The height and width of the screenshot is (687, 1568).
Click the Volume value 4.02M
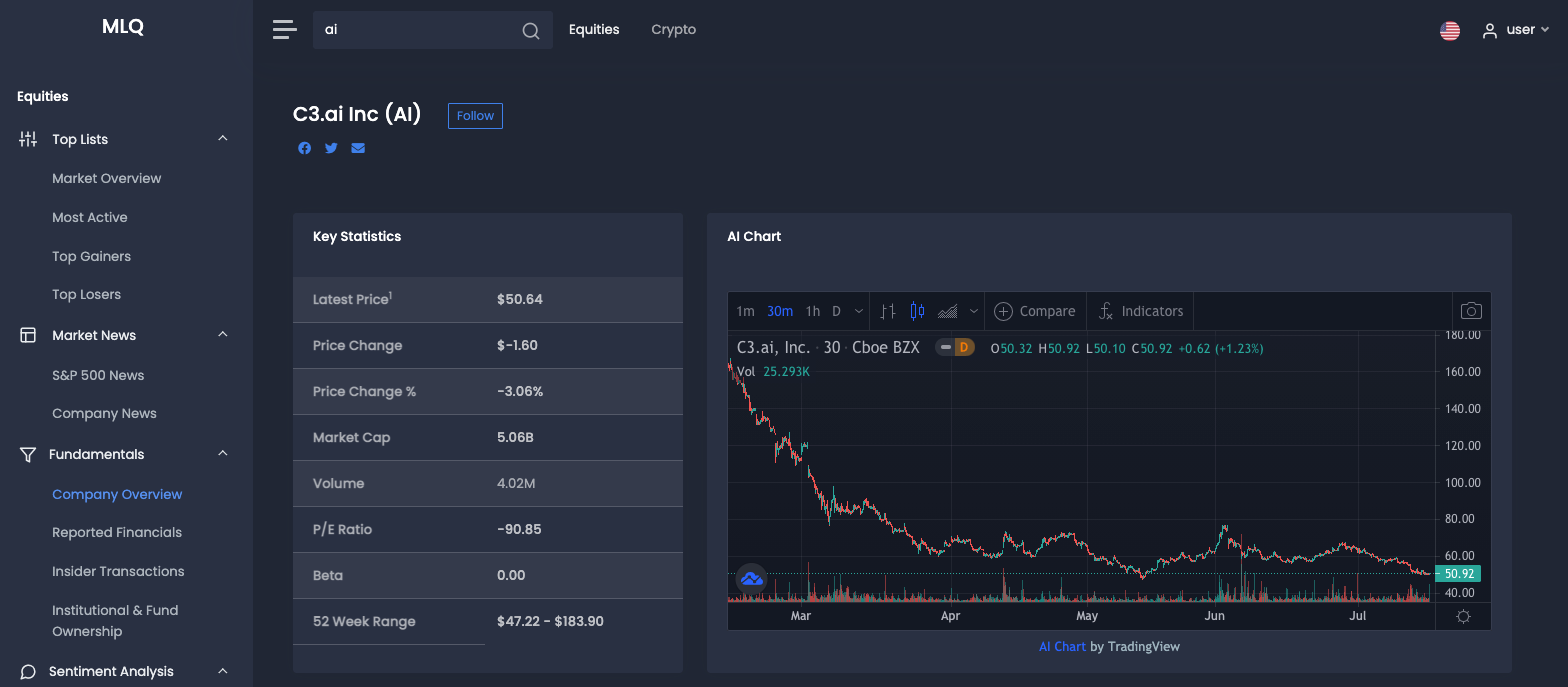[x=516, y=483]
